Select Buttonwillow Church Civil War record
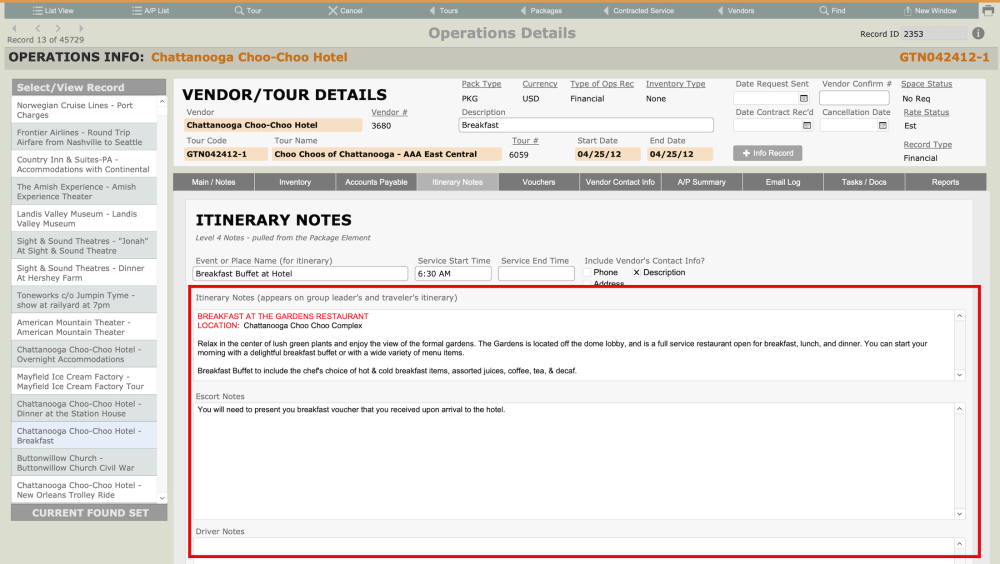The image size is (1000, 564). [84, 463]
